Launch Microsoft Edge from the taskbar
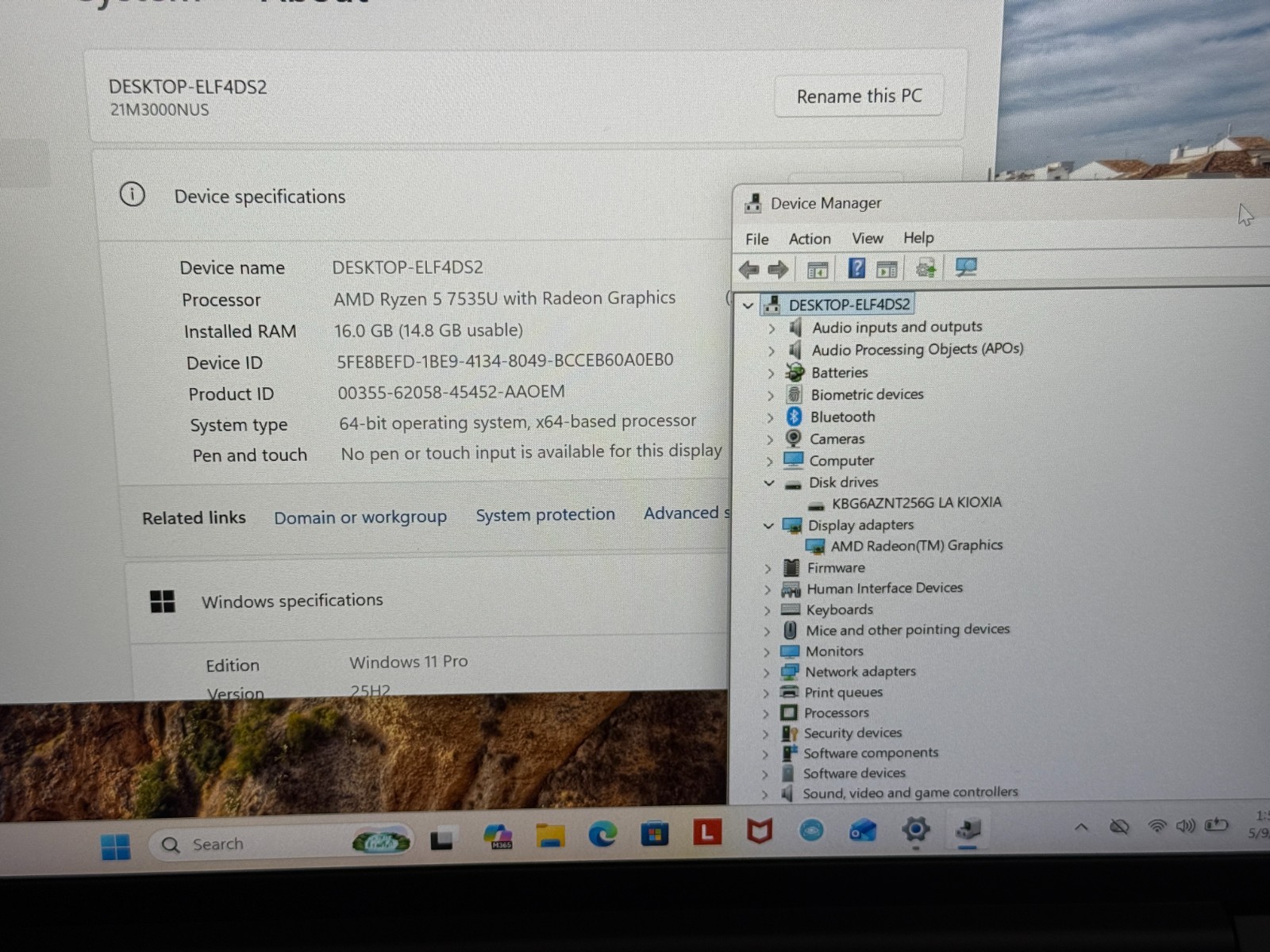The image size is (1270, 952). 602,835
